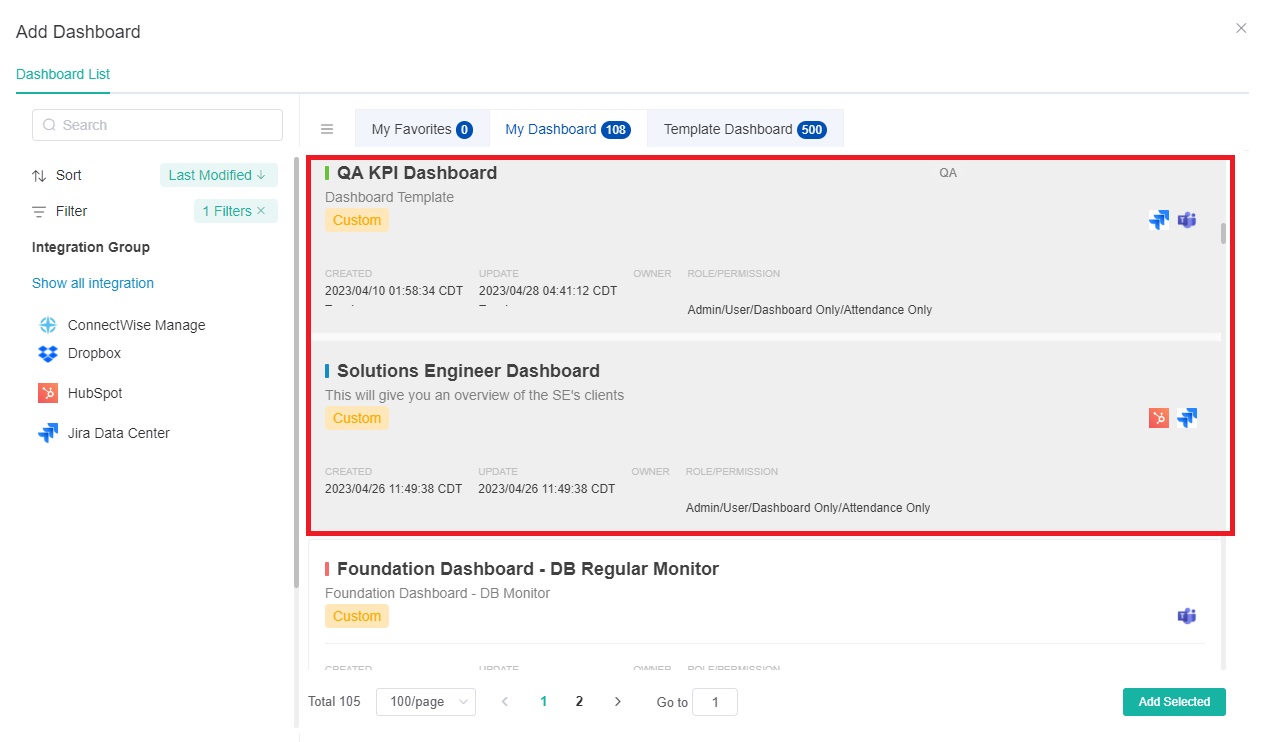This screenshot has width=1265, height=742.
Task: Click the Teams icon on Foundation Dashboard card
Action: click(x=1186, y=616)
